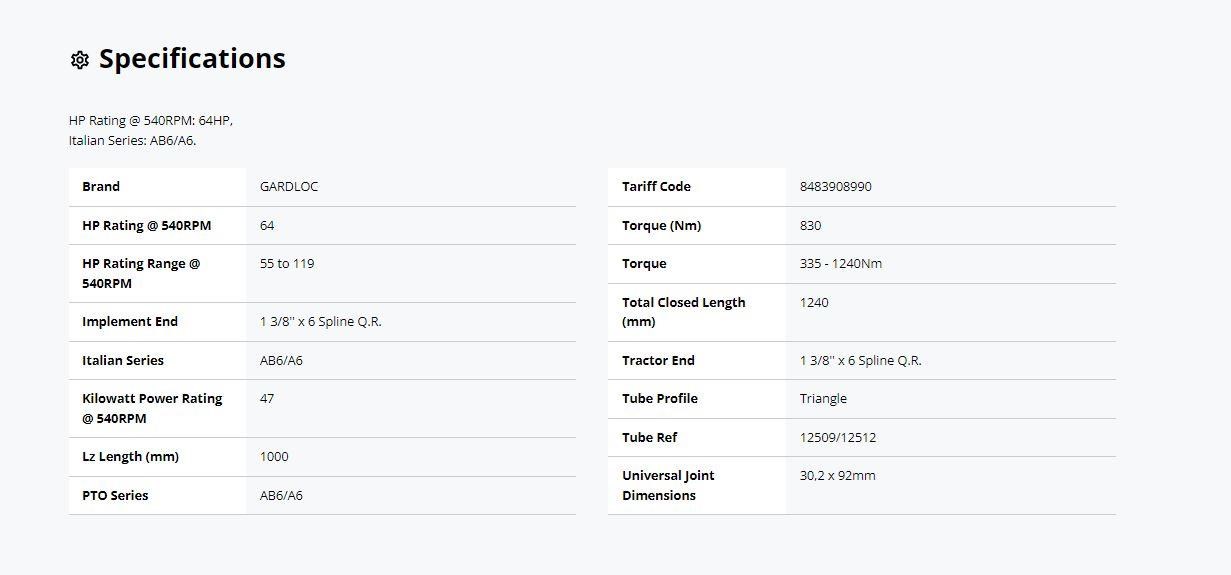This screenshot has width=1231, height=575.
Task: Click the Universal Joint Dimensions value
Action: tap(837, 476)
